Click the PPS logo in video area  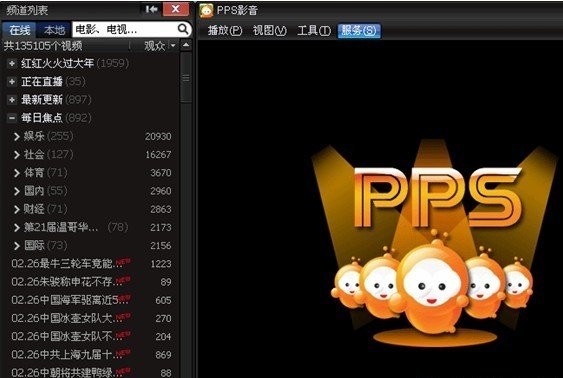tap(438, 198)
